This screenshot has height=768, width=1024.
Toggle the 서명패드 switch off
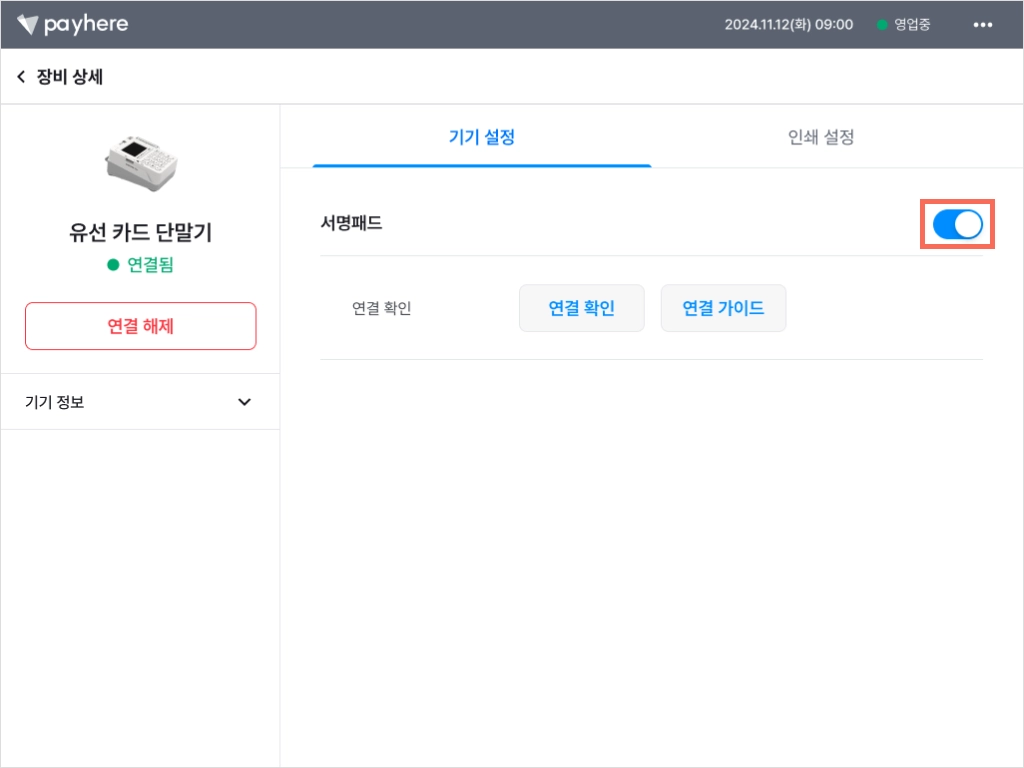pyautogui.click(x=957, y=224)
